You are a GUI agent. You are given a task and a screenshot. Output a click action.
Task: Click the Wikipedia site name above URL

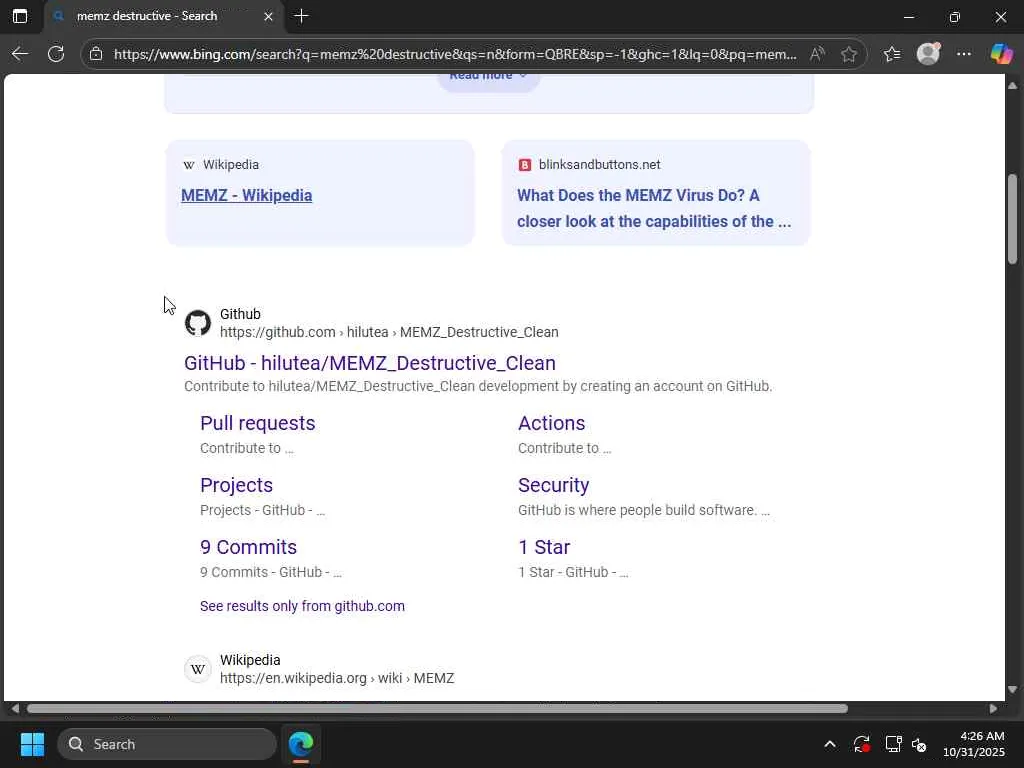pyautogui.click(x=250, y=660)
